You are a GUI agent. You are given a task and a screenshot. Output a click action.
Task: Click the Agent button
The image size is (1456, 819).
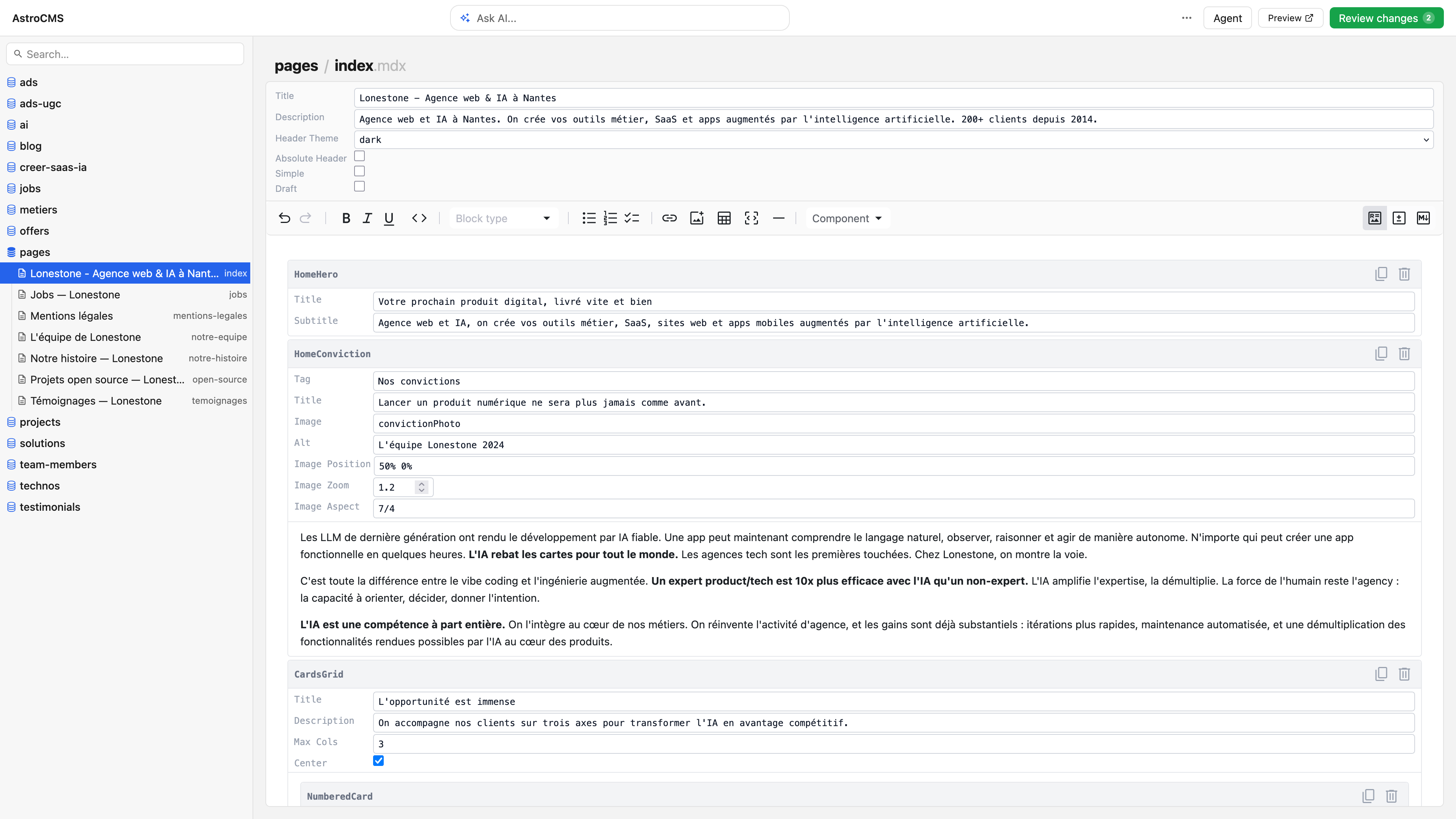pos(1227,18)
